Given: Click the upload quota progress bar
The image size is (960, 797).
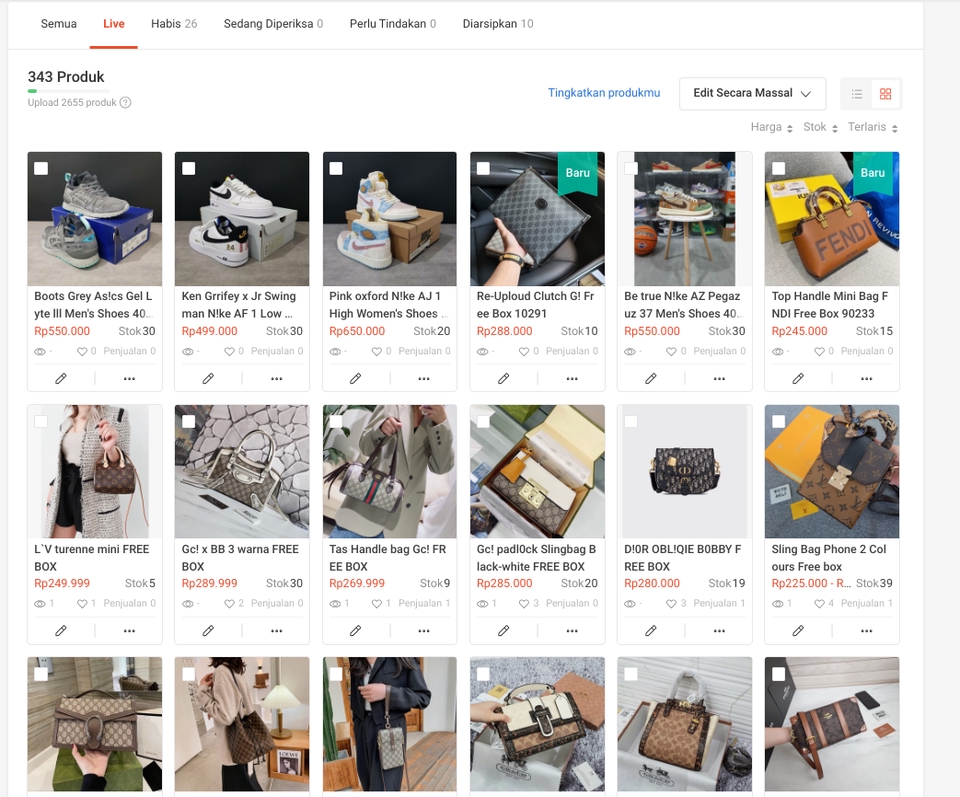Looking at the screenshot, I should pos(69,91).
